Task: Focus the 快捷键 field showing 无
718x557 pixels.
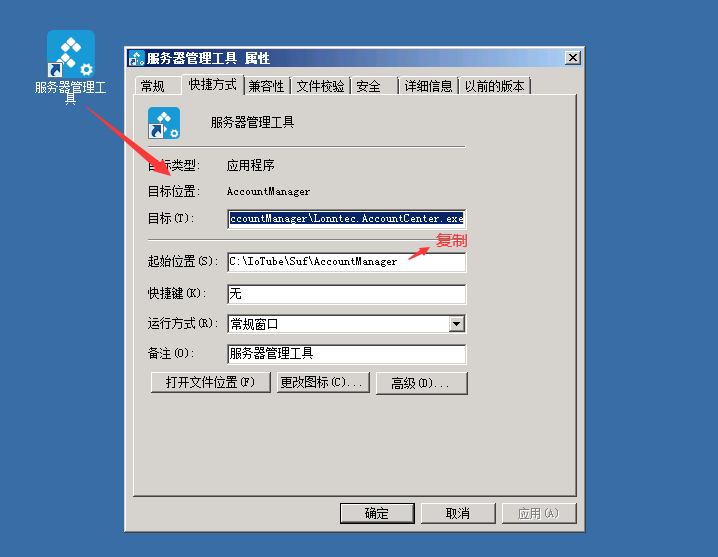Action: (347, 294)
